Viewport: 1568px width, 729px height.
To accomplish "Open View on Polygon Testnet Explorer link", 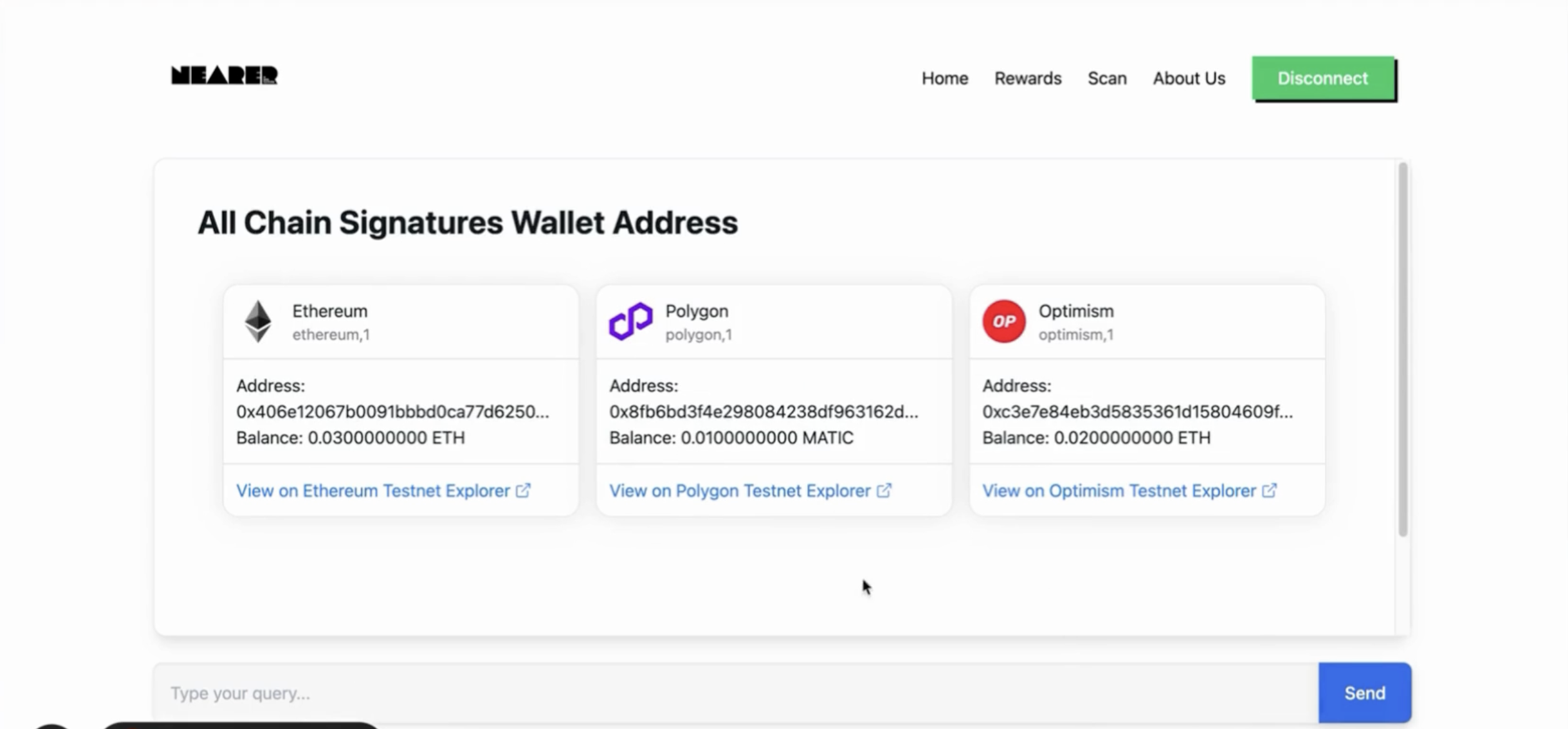I will pos(740,491).
